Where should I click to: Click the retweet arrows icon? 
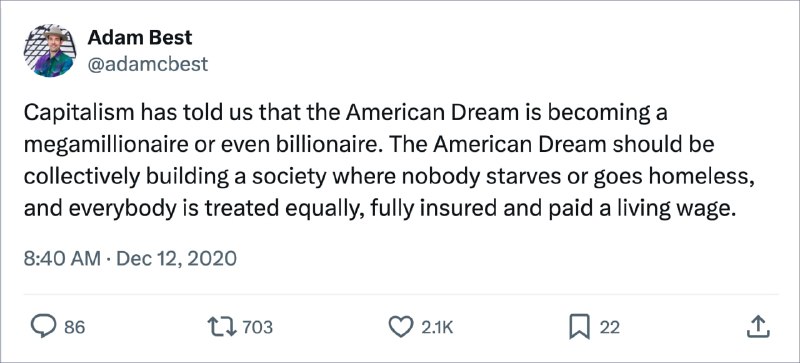[x=222, y=327]
